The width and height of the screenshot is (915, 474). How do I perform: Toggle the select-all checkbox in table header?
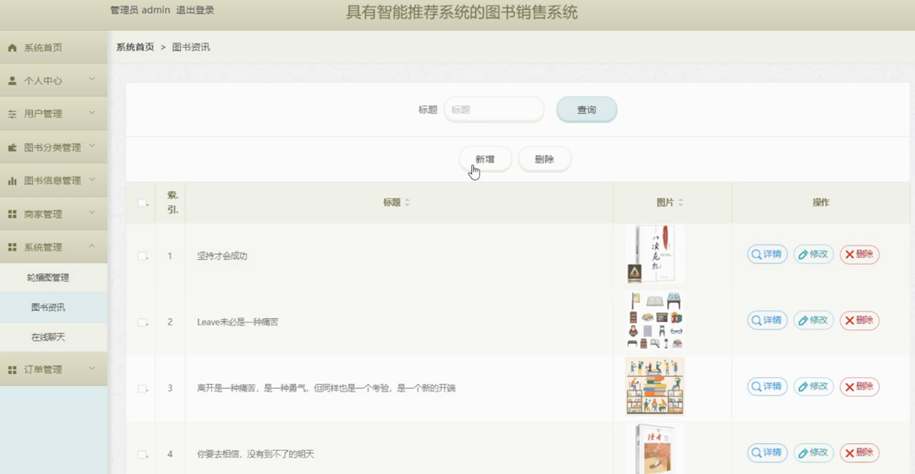142,203
